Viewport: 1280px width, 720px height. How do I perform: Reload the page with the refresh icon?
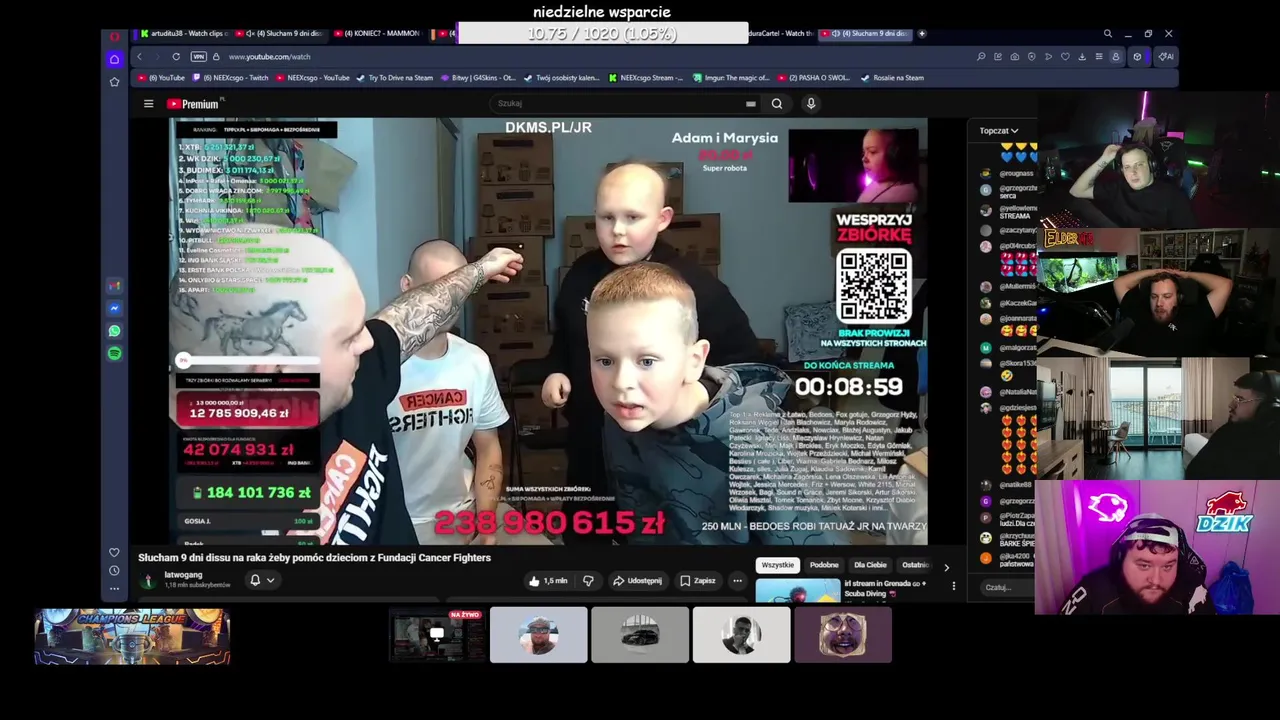(176, 57)
